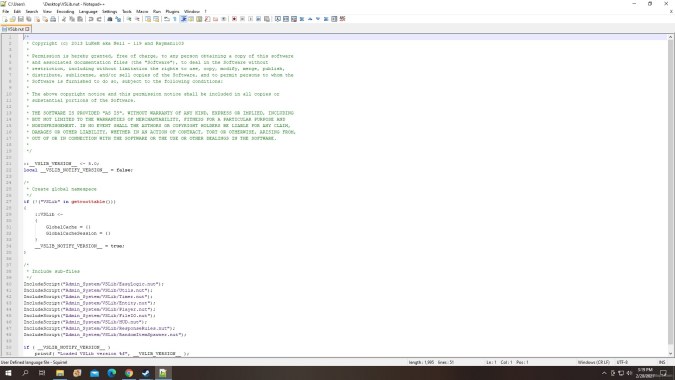Open the Macro menu
This screenshot has height=380, width=675.
coord(142,12)
